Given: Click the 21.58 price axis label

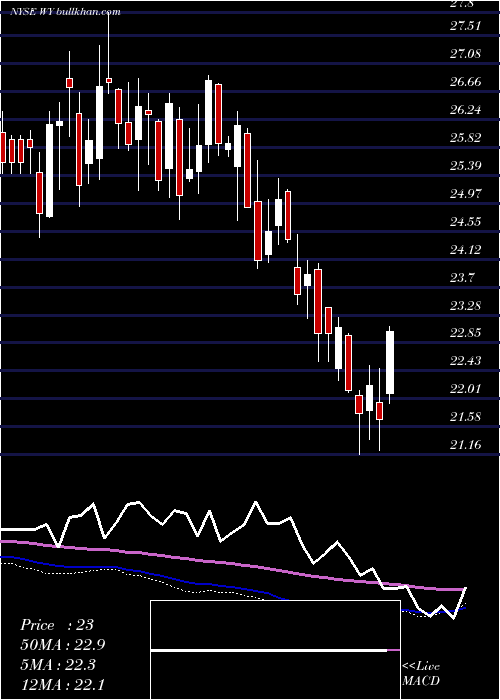Looking at the screenshot, I should [466, 417].
